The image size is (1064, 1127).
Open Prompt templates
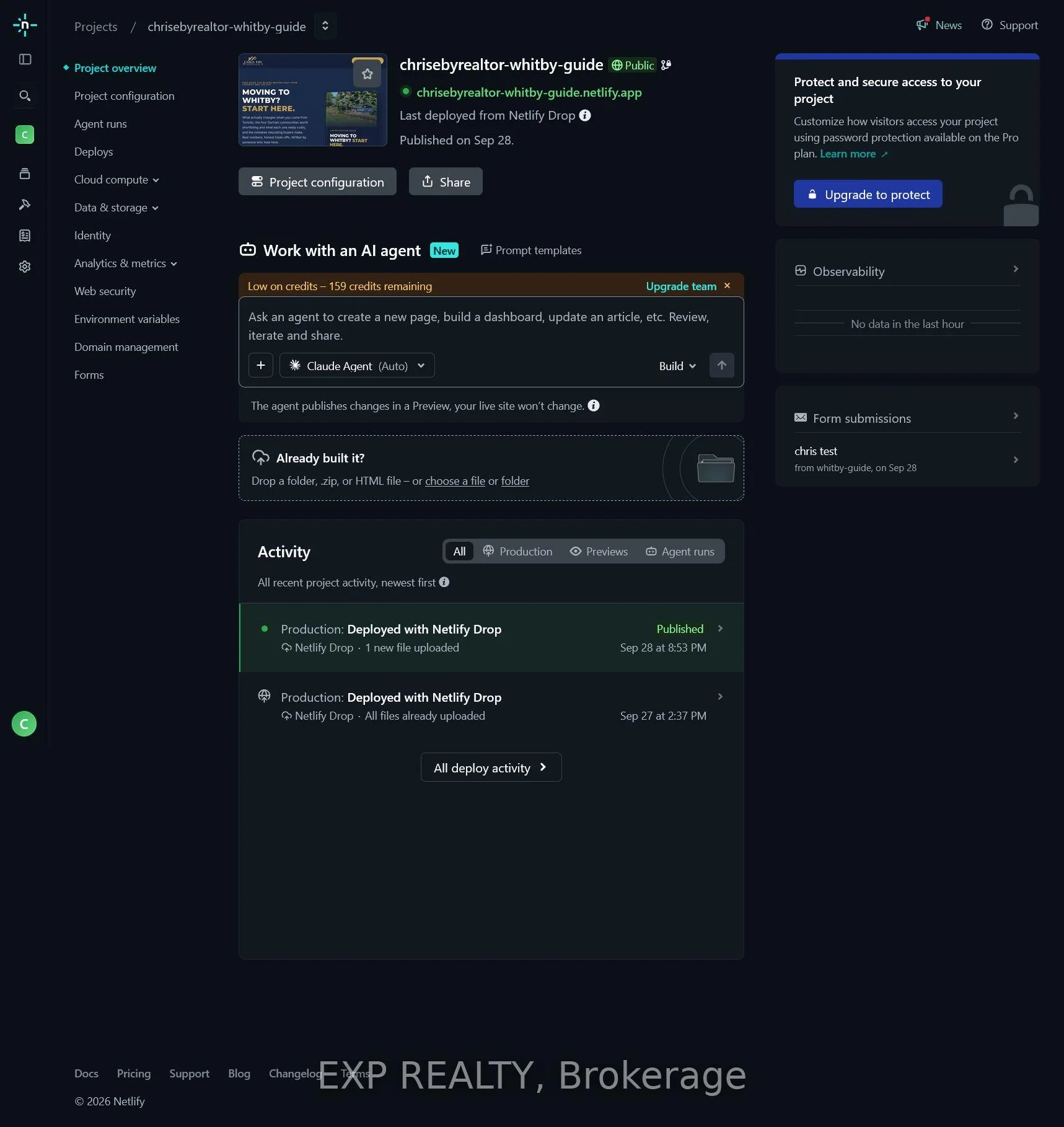click(x=531, y=250)
